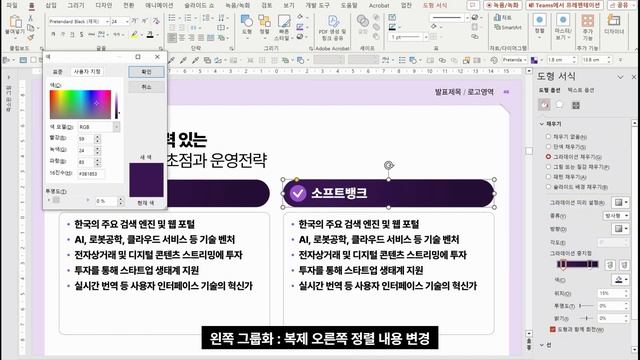Open the Shape Format (도형 서식) ribbon tab
The height and width of the screenshot is (360, 640).
click(435, 5)
